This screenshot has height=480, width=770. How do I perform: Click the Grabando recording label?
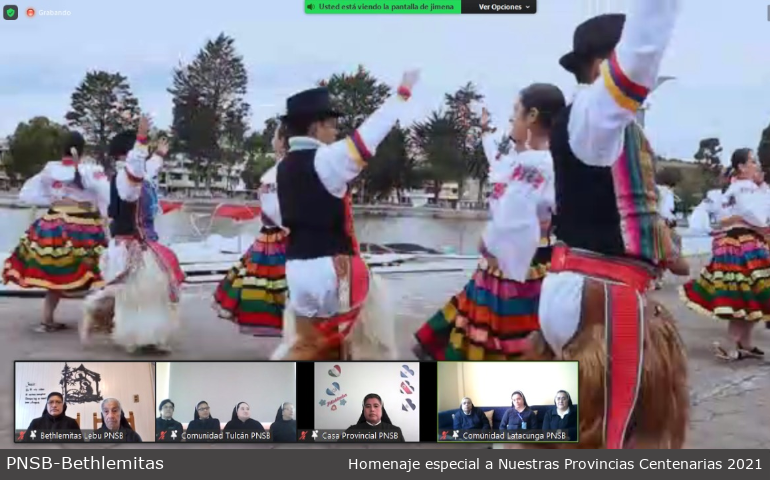(x=54, y=12)
